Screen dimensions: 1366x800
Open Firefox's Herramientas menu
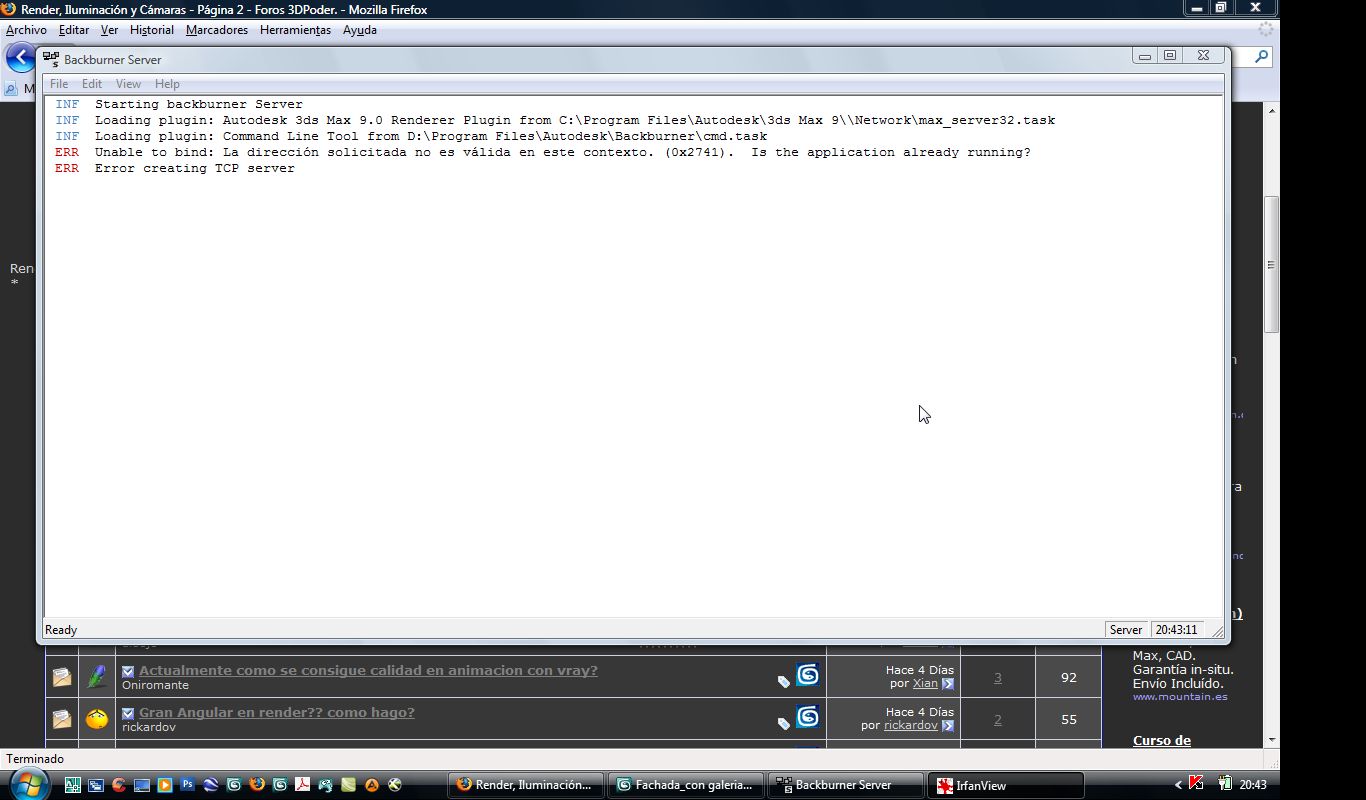(295, 30)
